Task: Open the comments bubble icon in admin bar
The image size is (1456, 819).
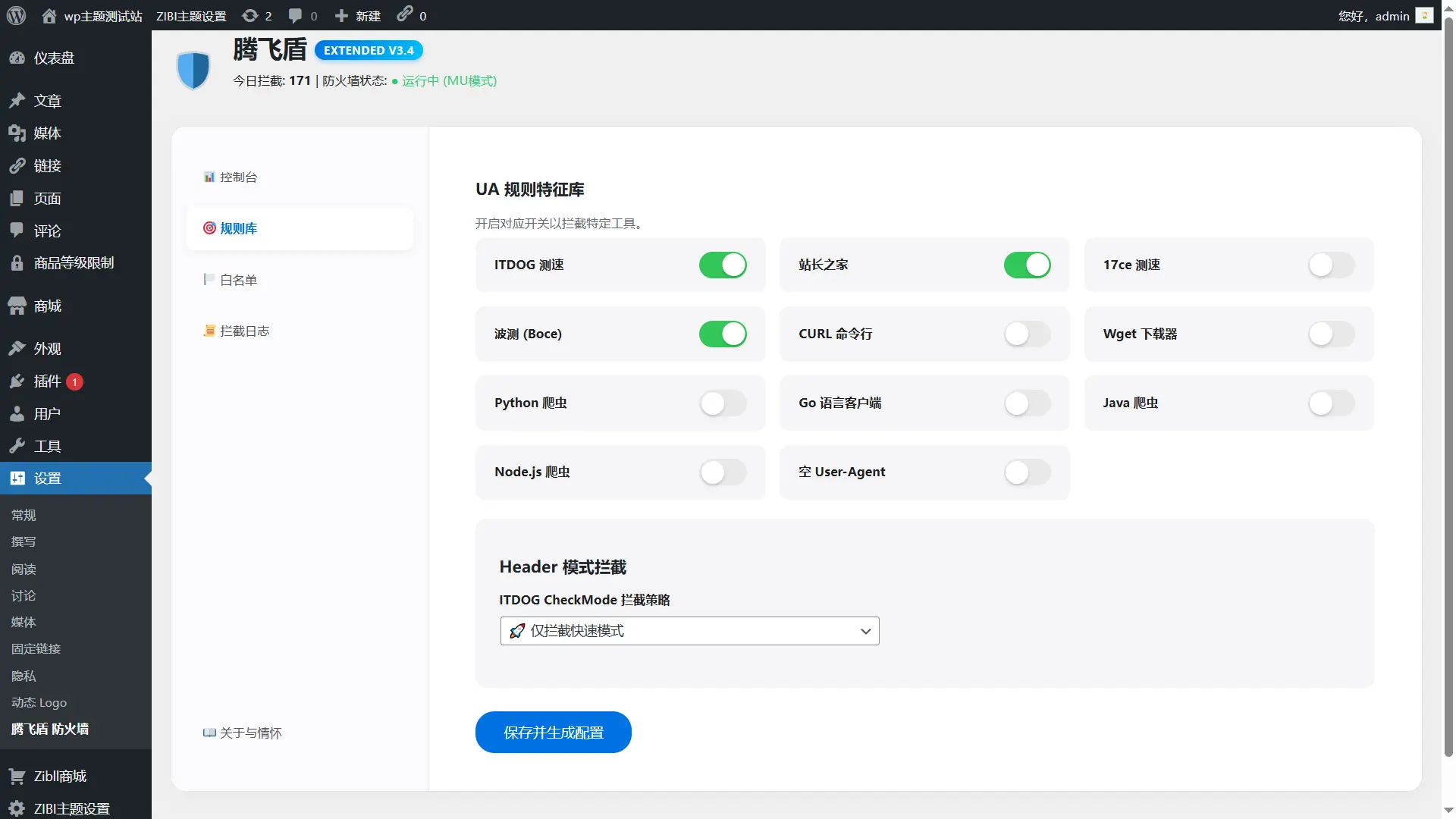Action: tap(296, 16)
